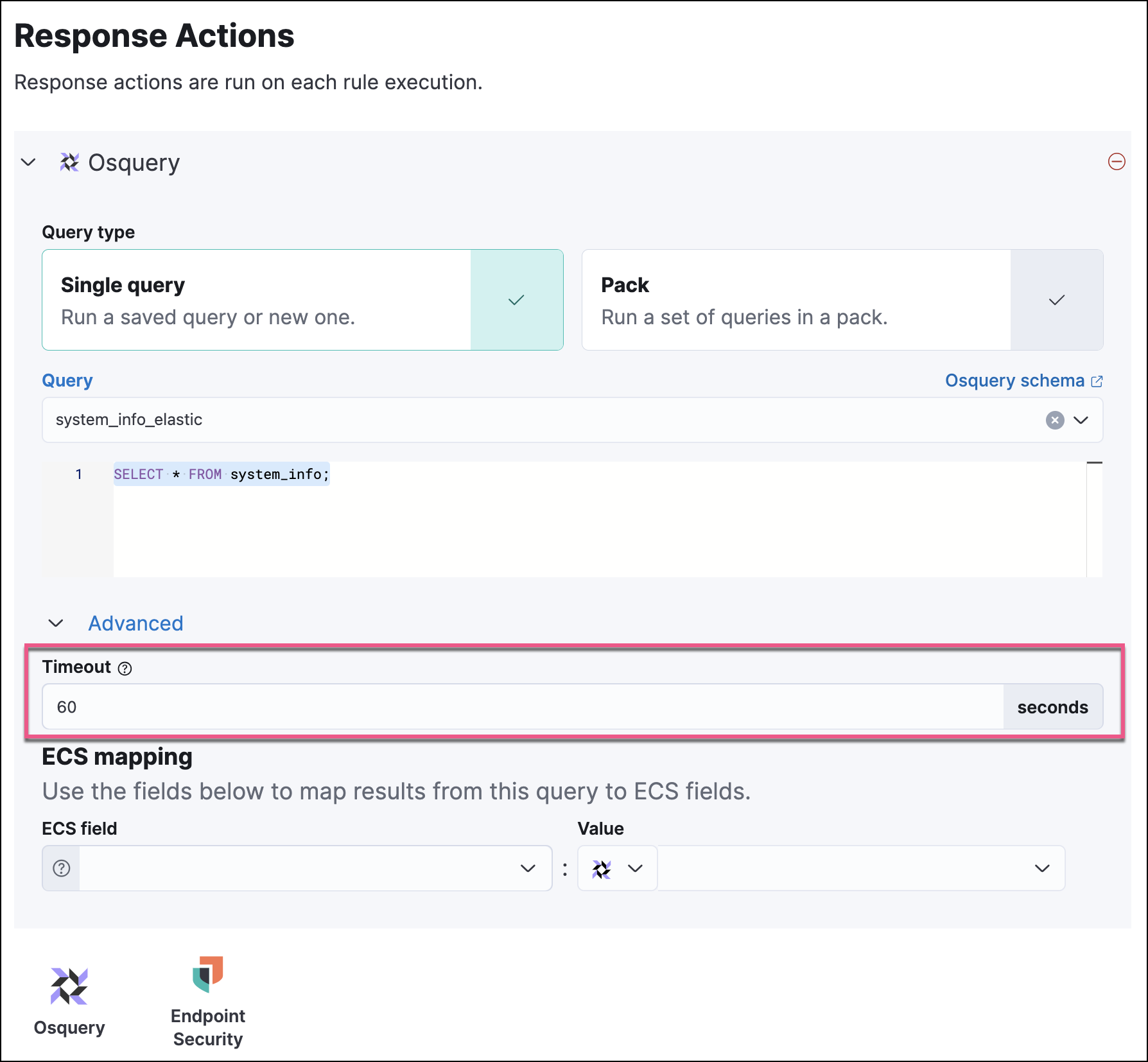Screen dimensions: 1148x1062
Task: Collapse the Osquery section
Action: click(28, 162)
